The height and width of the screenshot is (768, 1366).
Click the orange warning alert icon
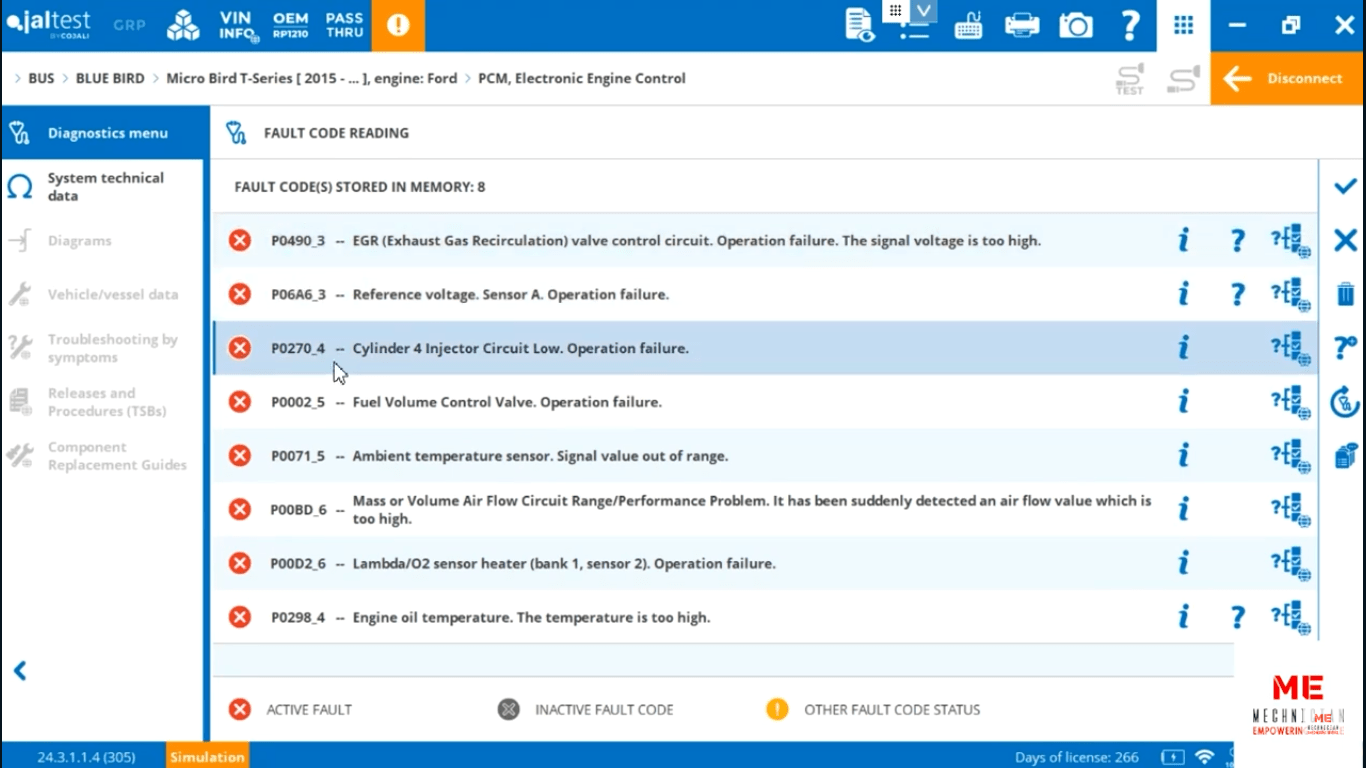click(x=398, y=26)
